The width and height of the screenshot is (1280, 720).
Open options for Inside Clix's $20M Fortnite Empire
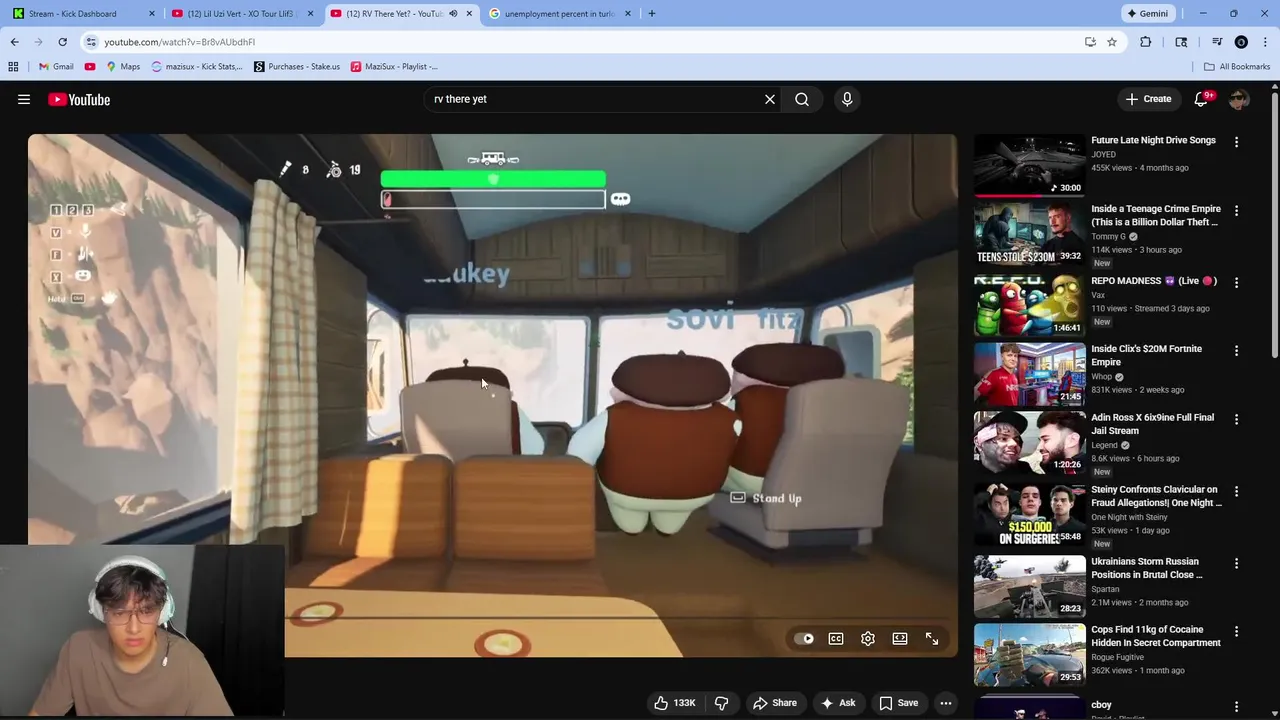(1236, 351)
